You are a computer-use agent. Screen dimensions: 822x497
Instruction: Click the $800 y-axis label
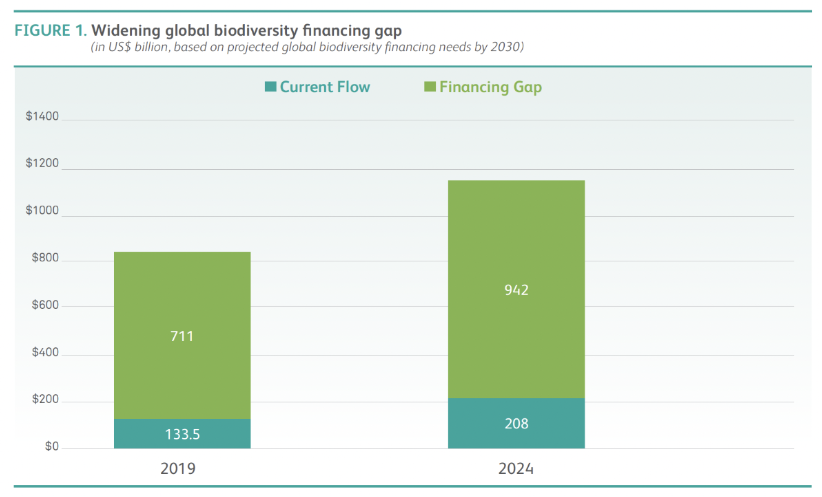pos(45,257)
